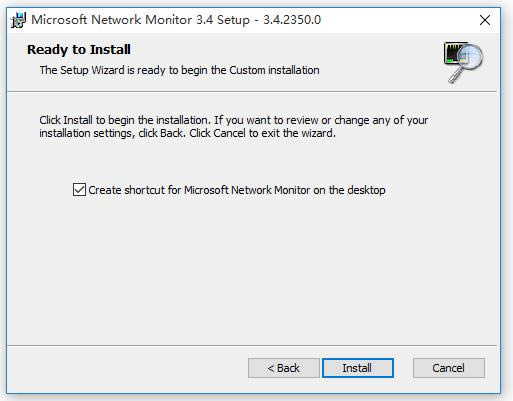This screenshot has width=513, height=401.
Task: Click the 'Click Install to begin' instruction line
Action: coord(234,120)
